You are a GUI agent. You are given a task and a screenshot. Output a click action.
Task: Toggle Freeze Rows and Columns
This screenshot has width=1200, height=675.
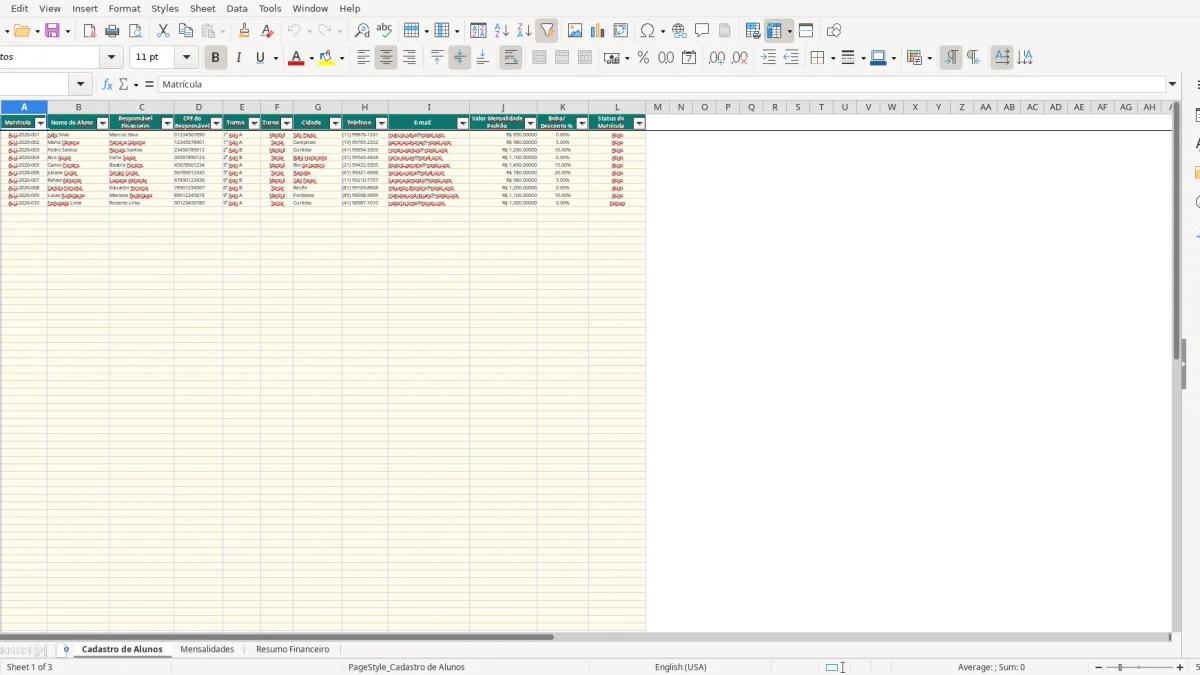[776, 31]
